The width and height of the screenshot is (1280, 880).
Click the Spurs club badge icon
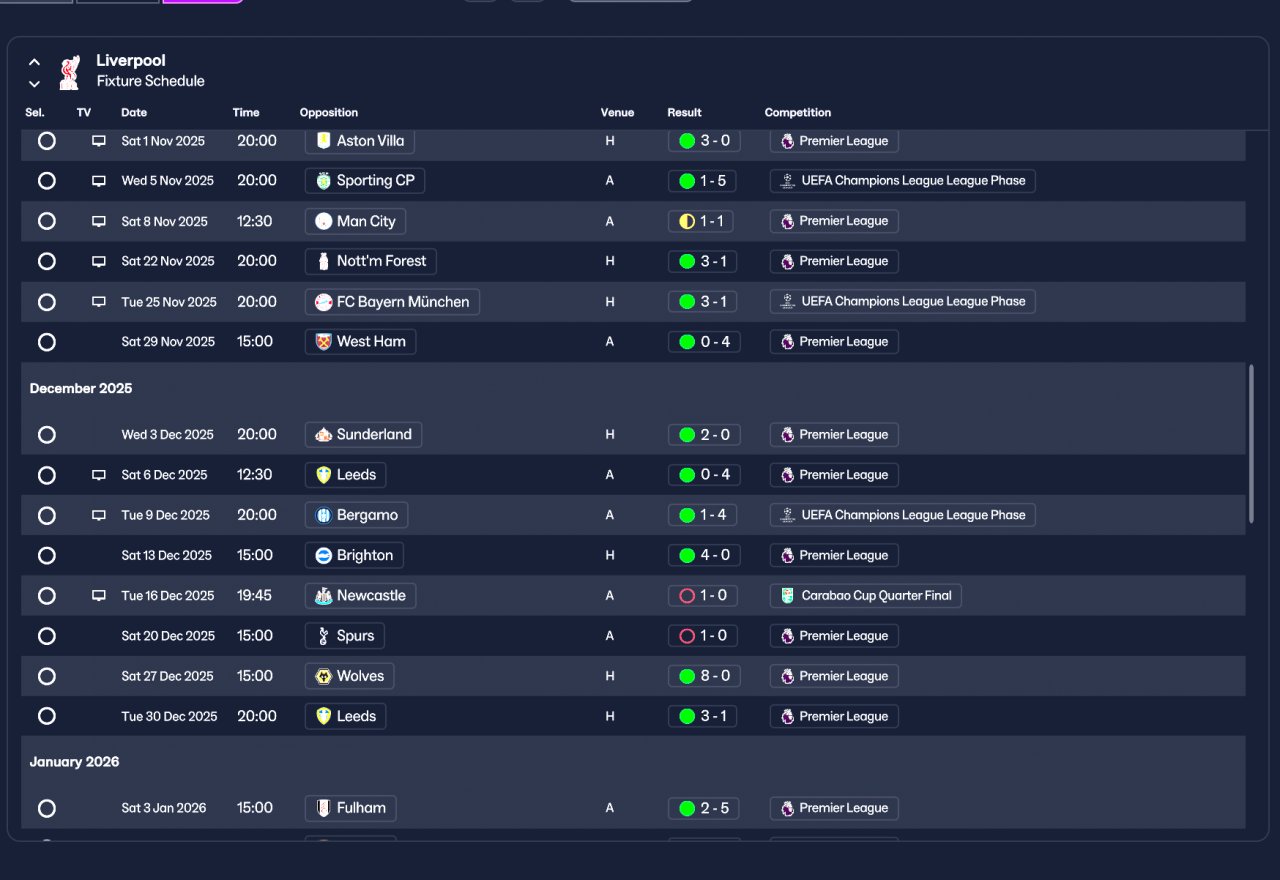(x=323, y=636)
